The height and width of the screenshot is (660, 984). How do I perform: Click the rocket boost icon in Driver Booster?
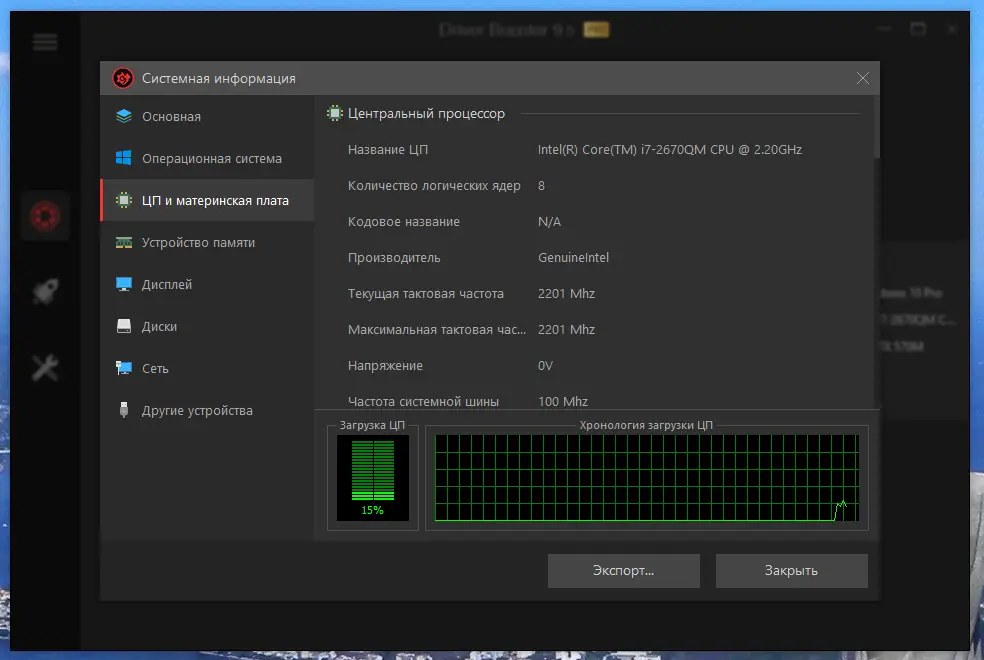click(x=45, y=291)
